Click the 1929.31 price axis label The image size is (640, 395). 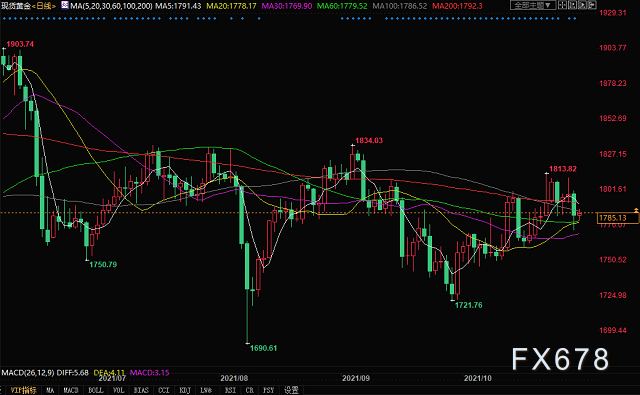pos(613,13)
